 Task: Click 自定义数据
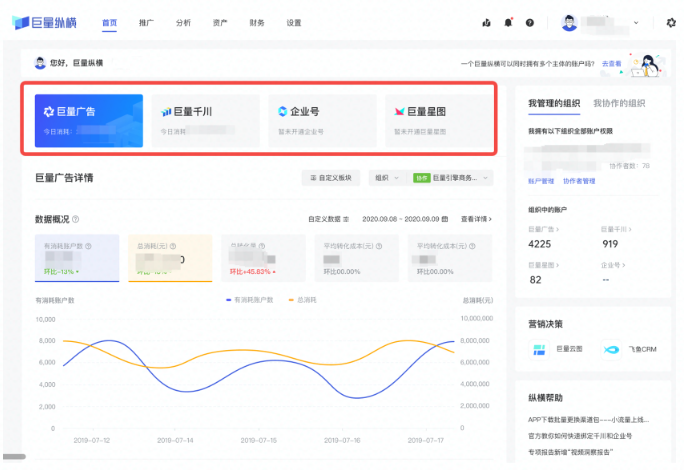[x=324, y=219]
